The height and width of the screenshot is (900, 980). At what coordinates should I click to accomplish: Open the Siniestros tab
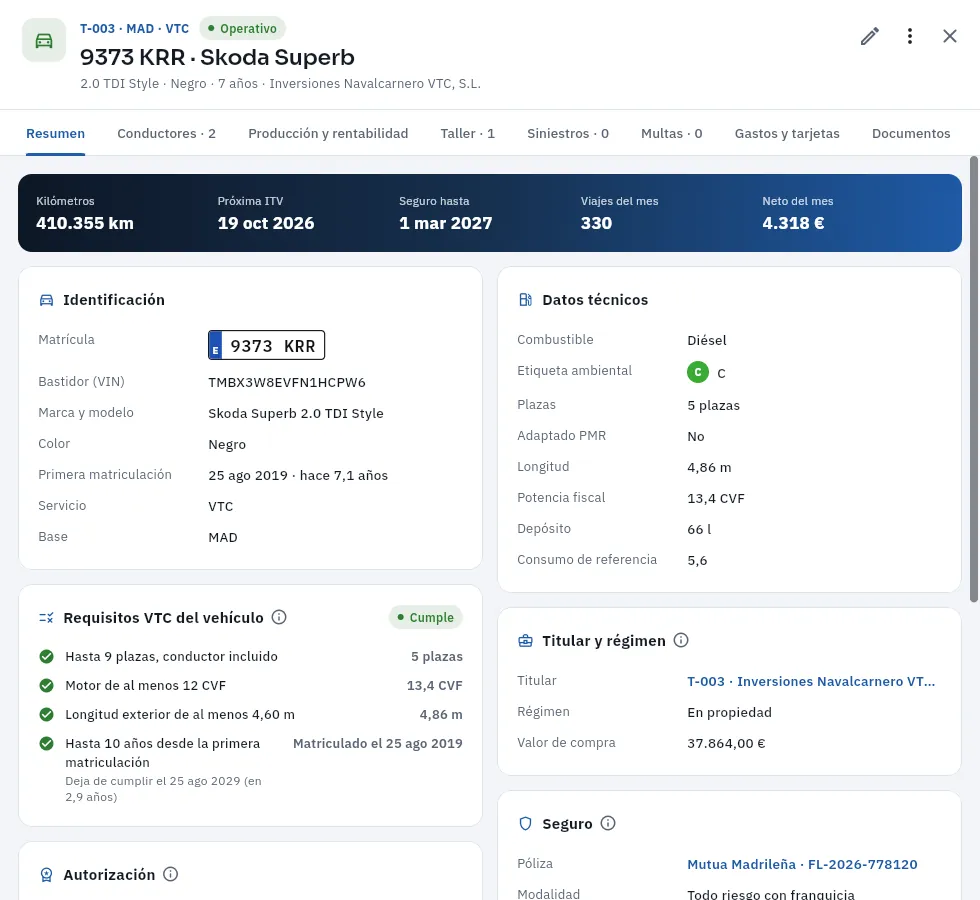568,133
